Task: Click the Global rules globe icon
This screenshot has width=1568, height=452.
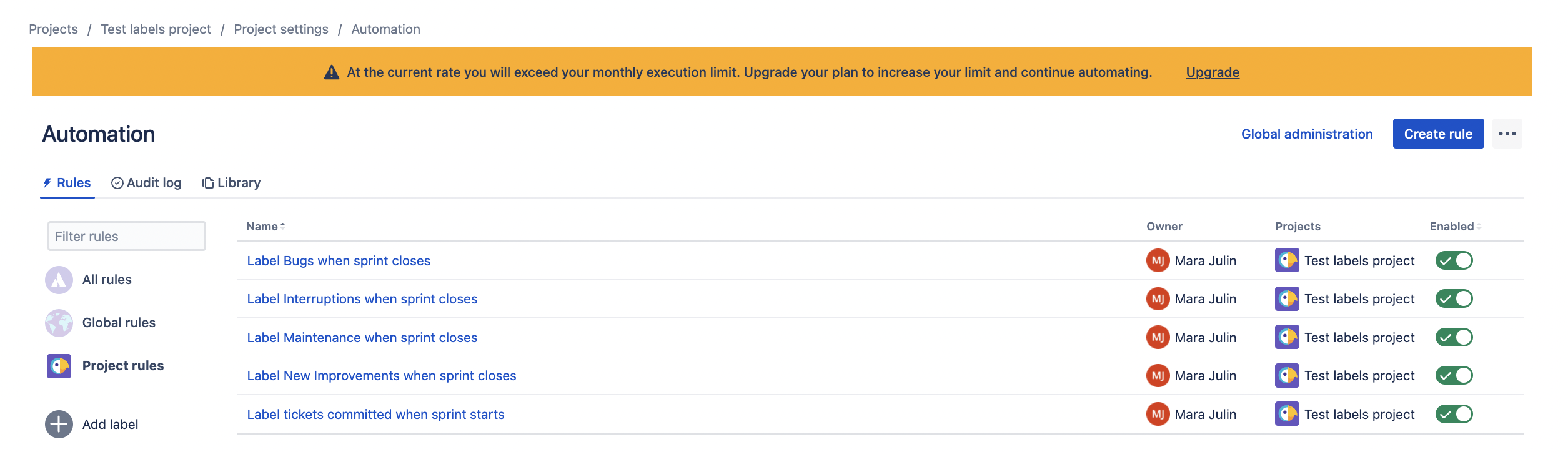Action: point(59,323)
